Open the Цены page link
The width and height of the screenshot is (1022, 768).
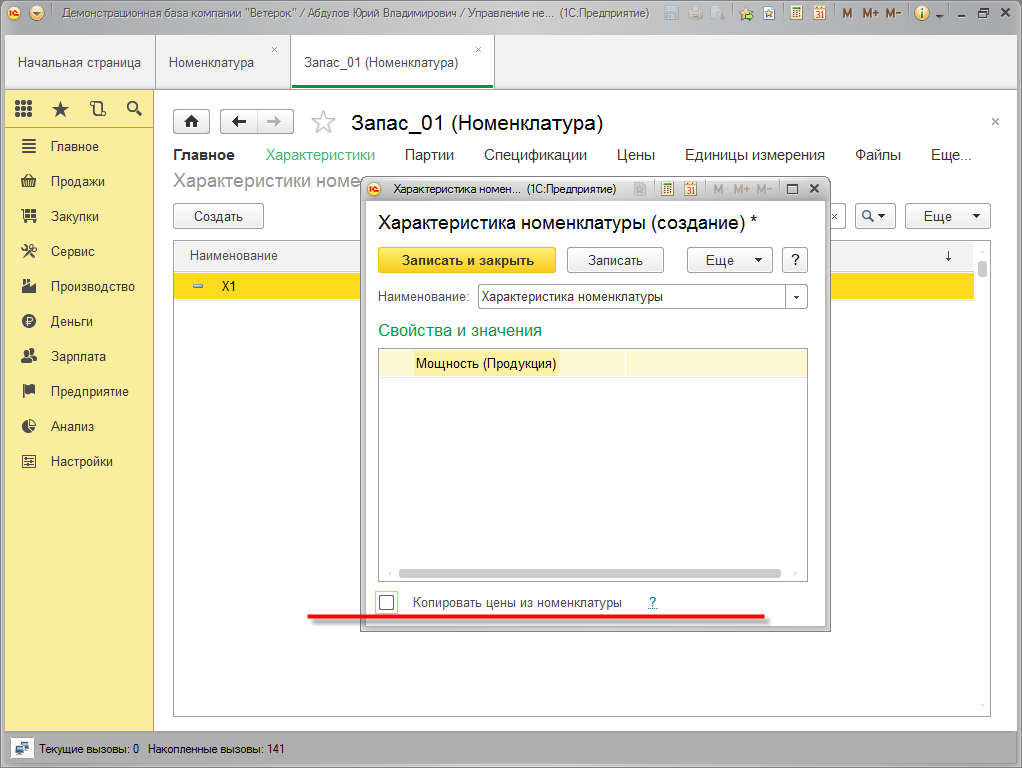[635, 155]
